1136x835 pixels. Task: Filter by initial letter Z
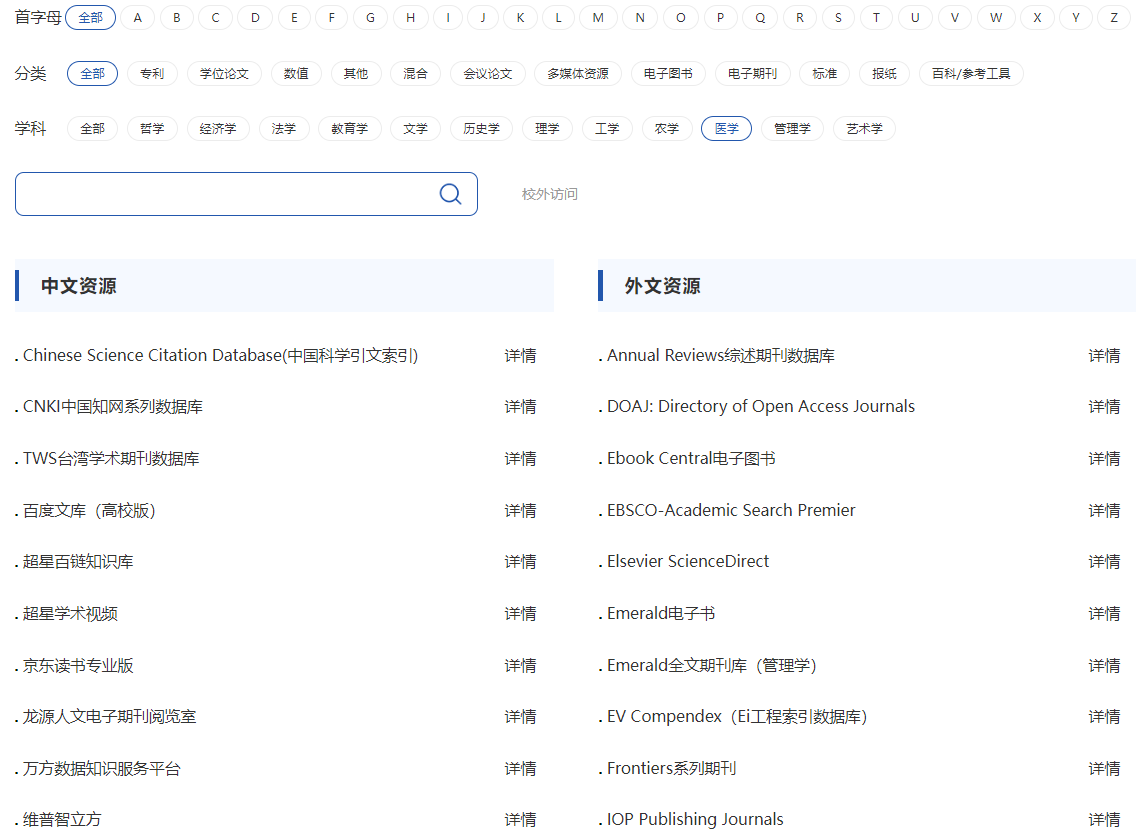[1114, 17]
